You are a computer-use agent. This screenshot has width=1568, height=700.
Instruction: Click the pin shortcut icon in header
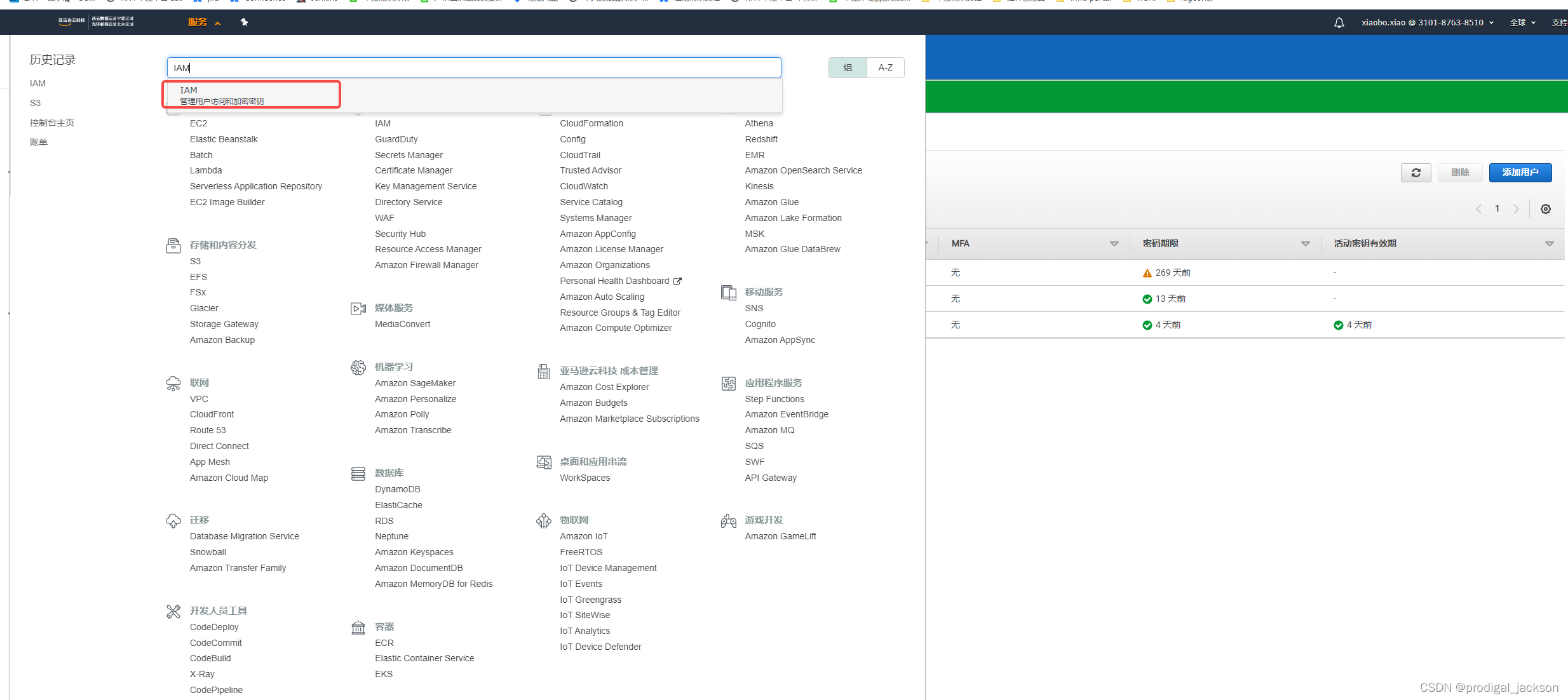coord(244,22)
